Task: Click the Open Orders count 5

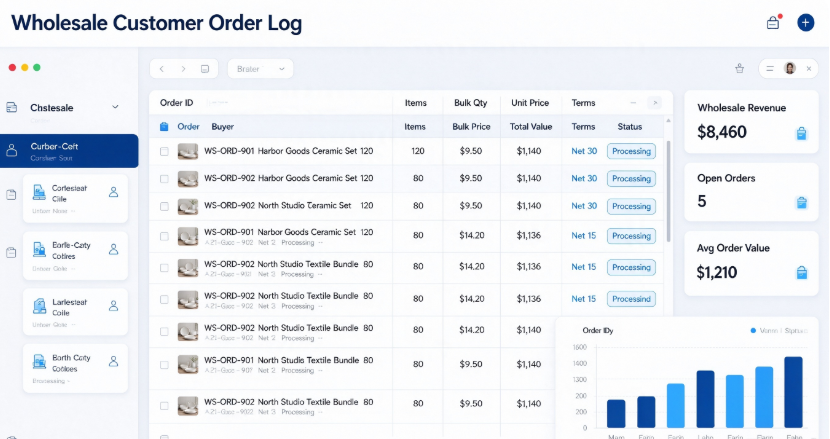Action: point(701,201)
